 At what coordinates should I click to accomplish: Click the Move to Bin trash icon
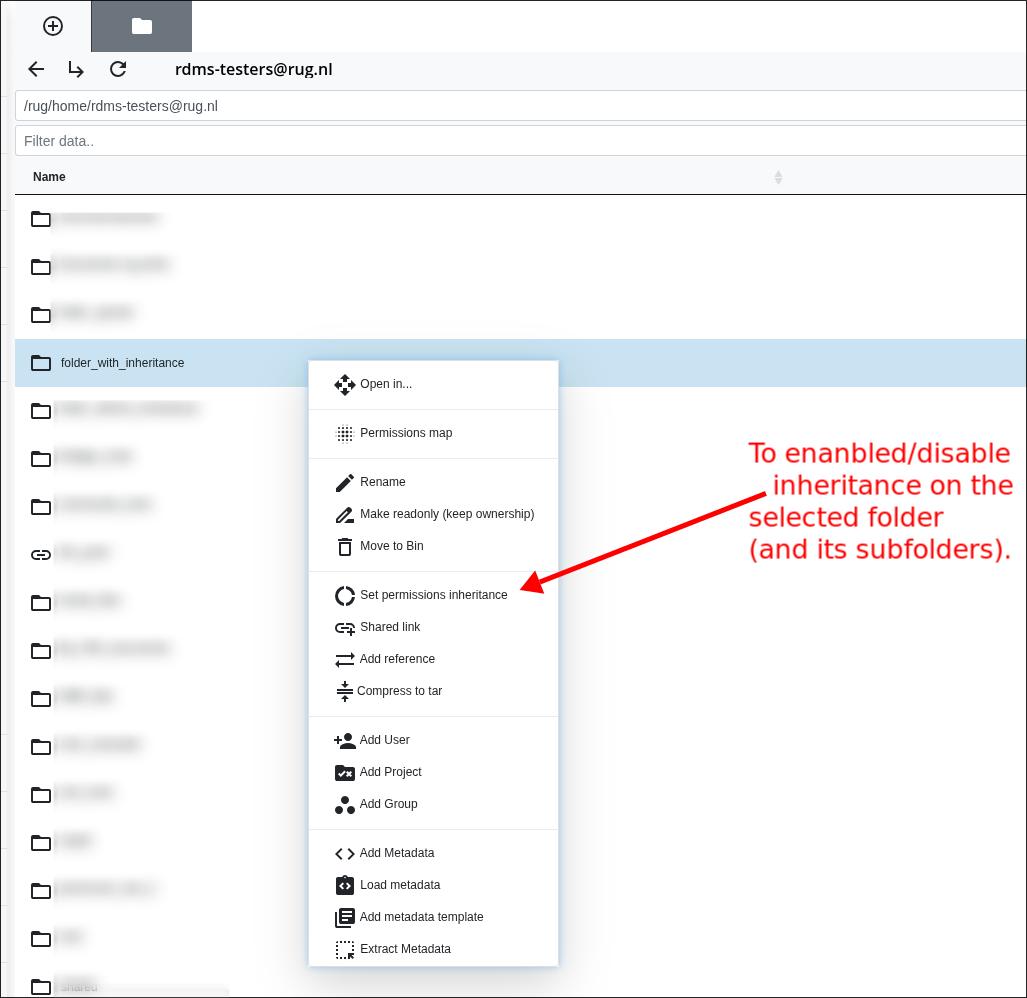(345, 546)
